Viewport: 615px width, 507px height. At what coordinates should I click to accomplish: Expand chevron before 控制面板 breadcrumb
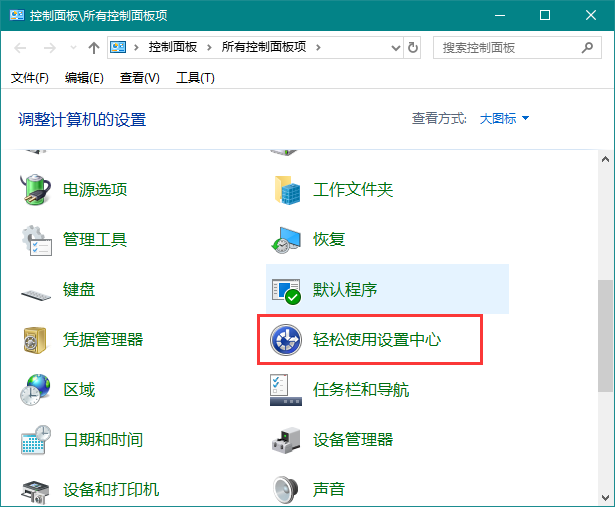[136, 47]
